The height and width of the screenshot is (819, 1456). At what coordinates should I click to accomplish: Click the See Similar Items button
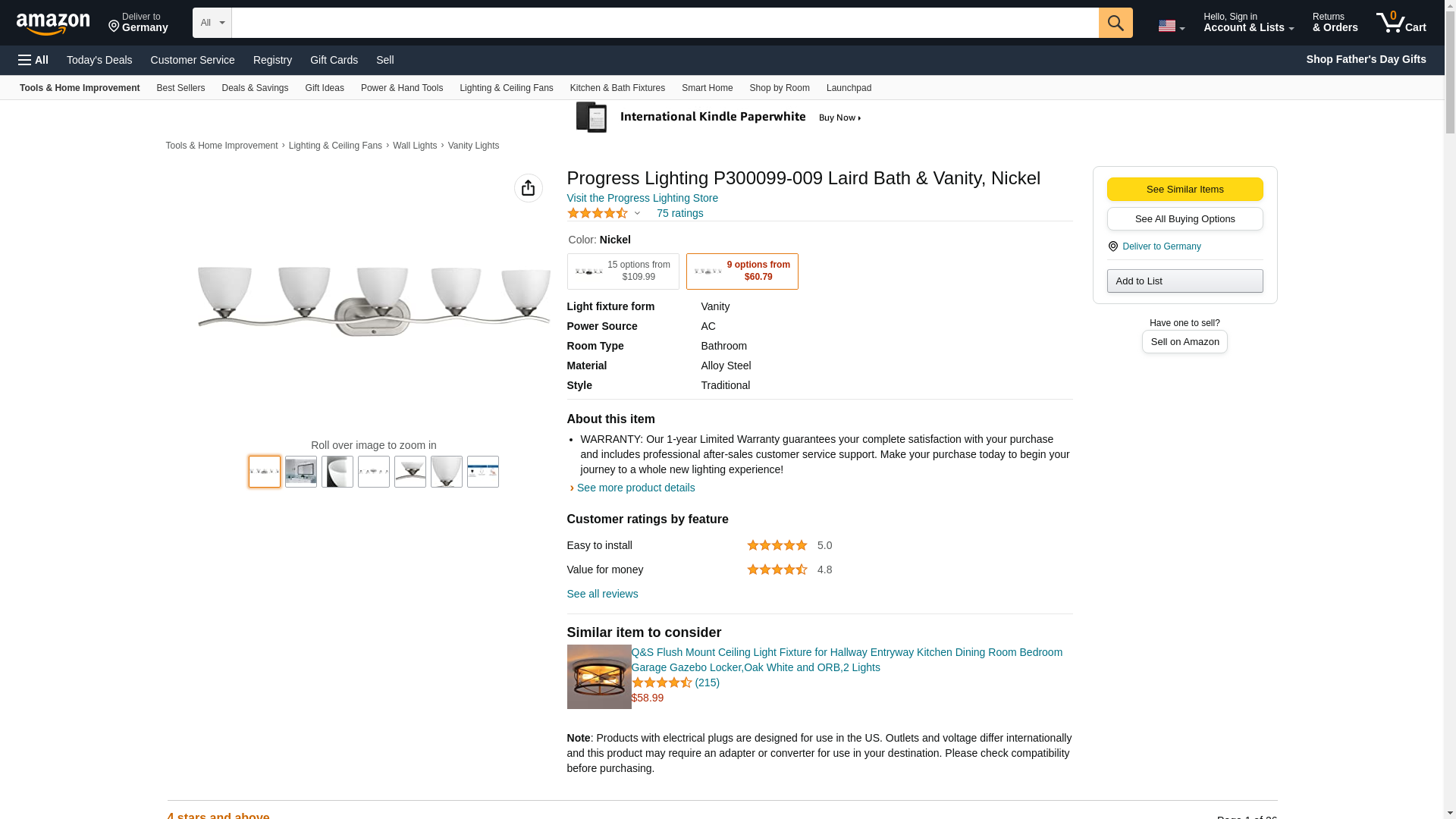point(1185,189)
